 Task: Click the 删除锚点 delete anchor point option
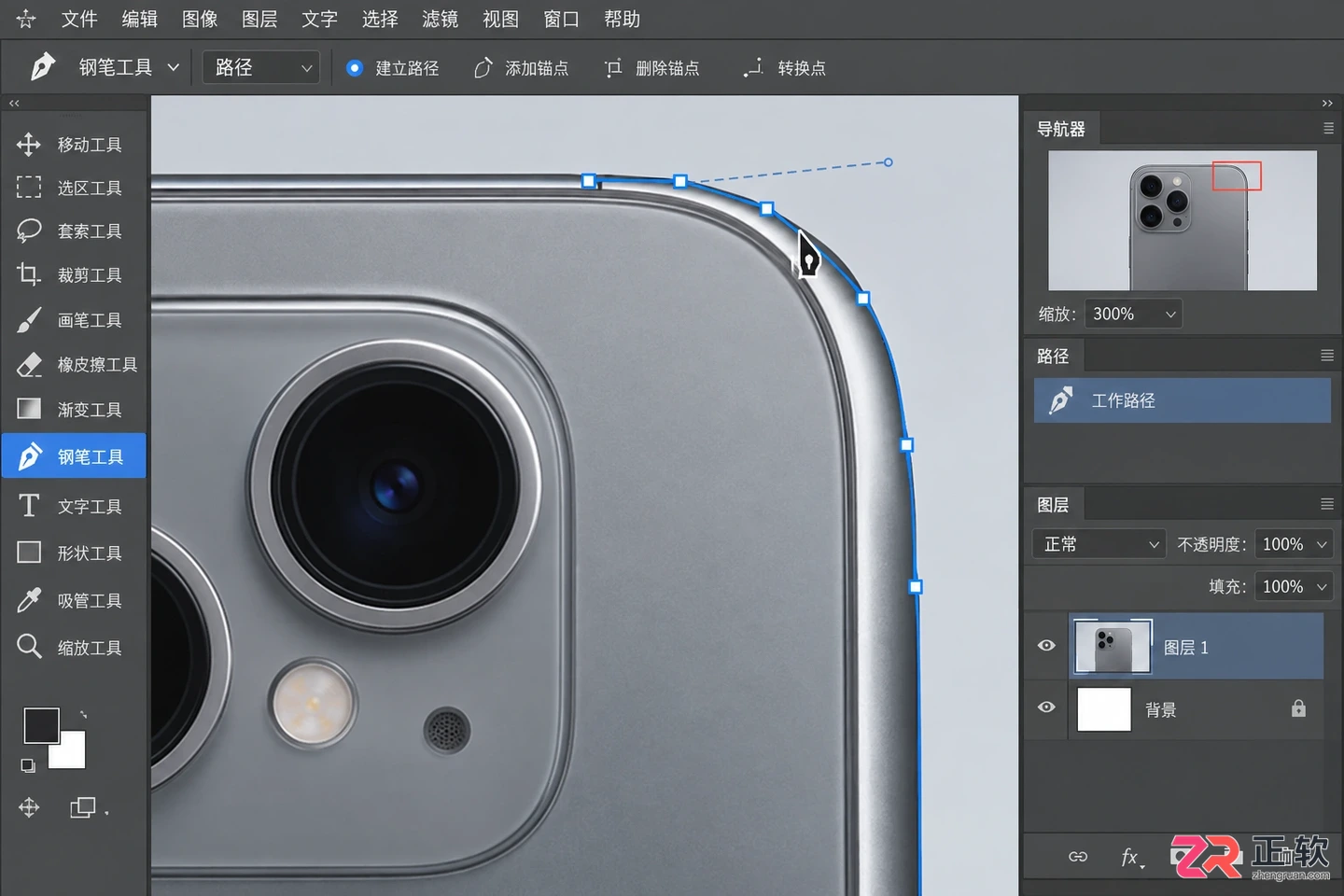coord(651,68)
